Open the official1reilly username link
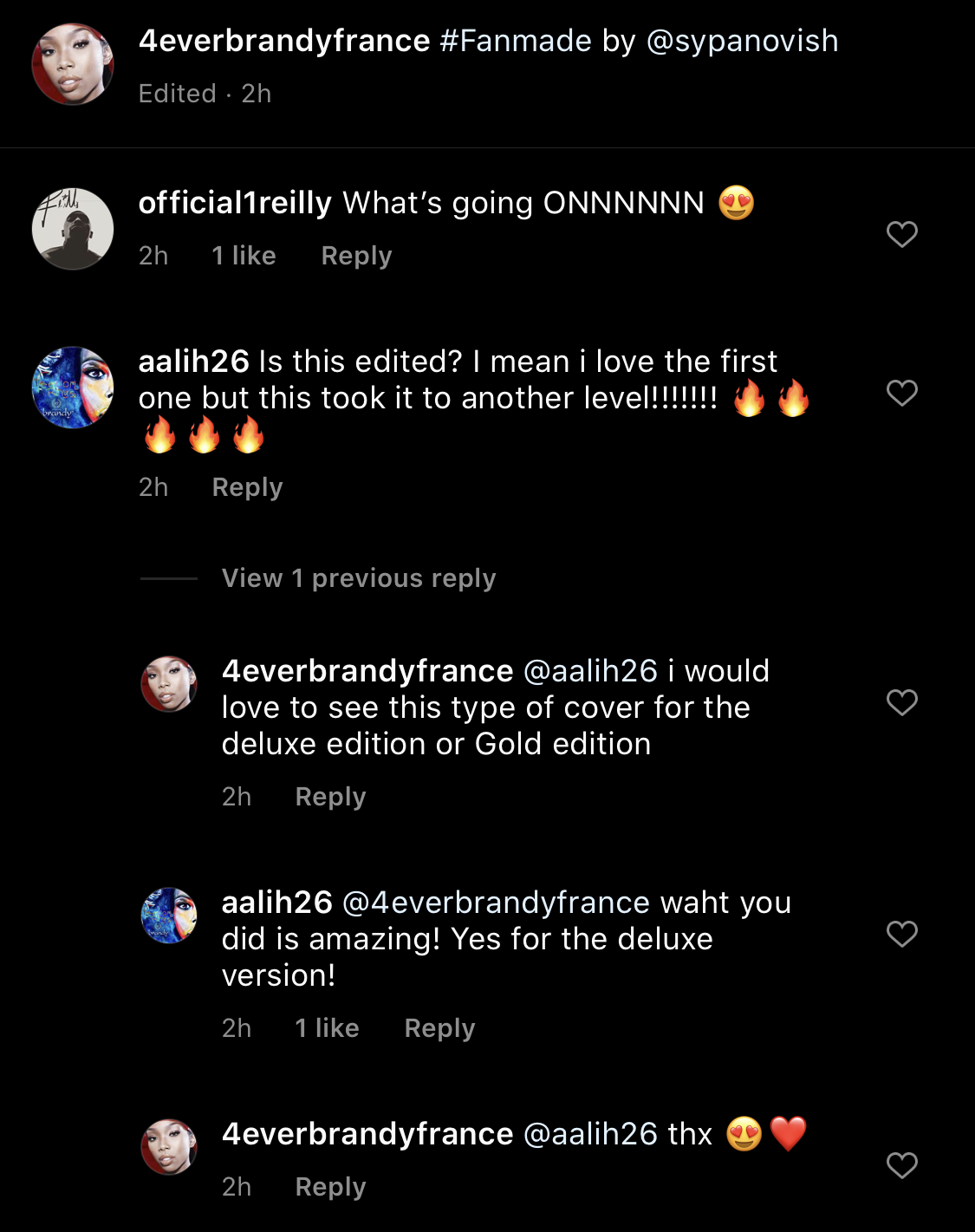The image size is (975, 1232). (235, 203)
